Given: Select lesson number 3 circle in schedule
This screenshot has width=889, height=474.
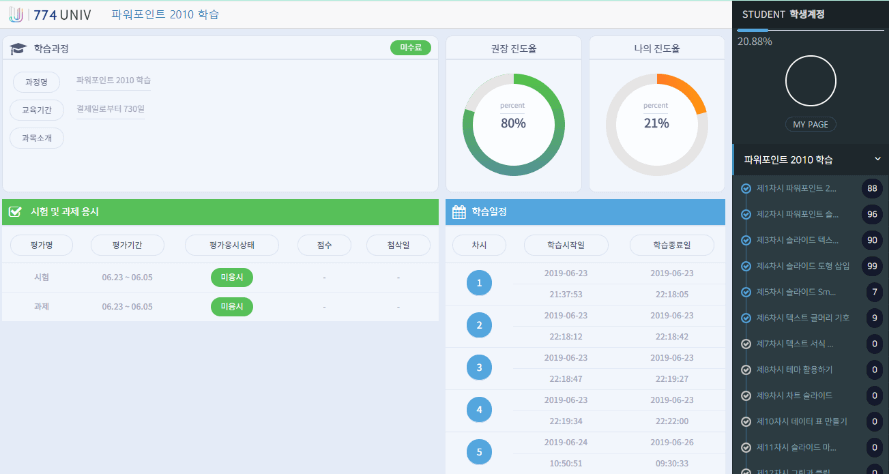Looking at the screenshot, I should tap(479, 367).
